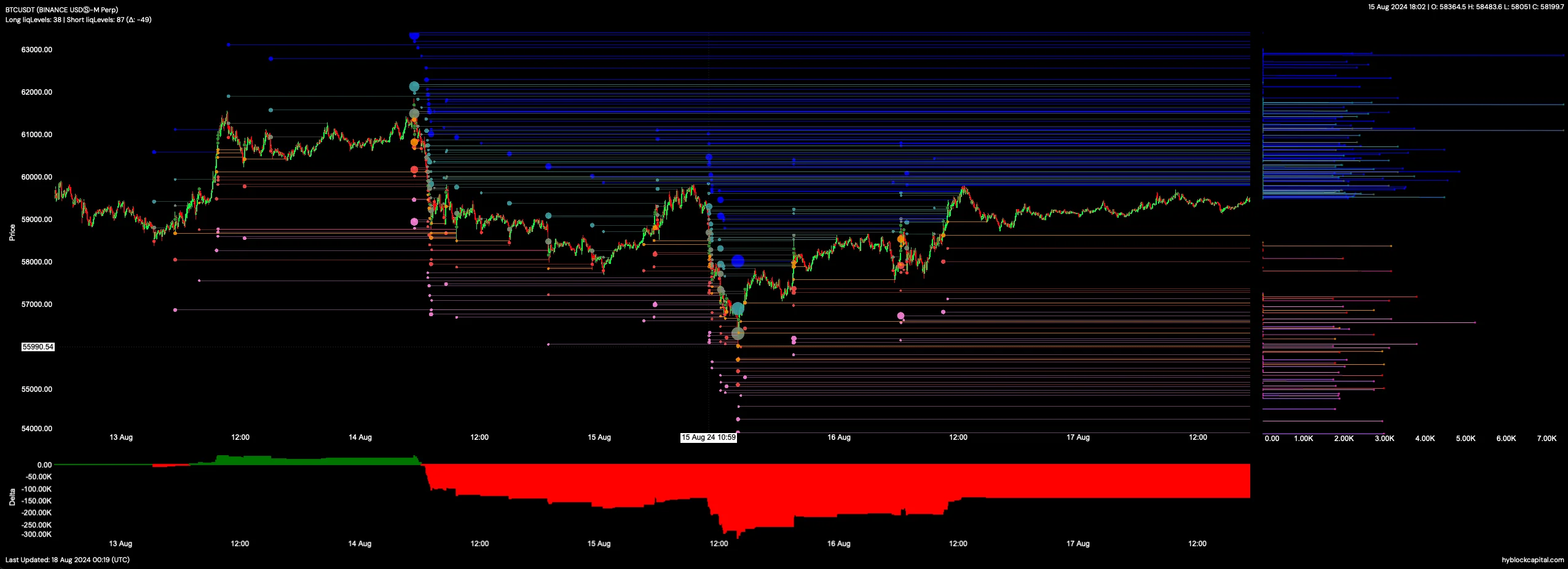The image size is (1568, 569).
Task: Click the OHLC readout in top right
Action: click(x=1466, y=7)
